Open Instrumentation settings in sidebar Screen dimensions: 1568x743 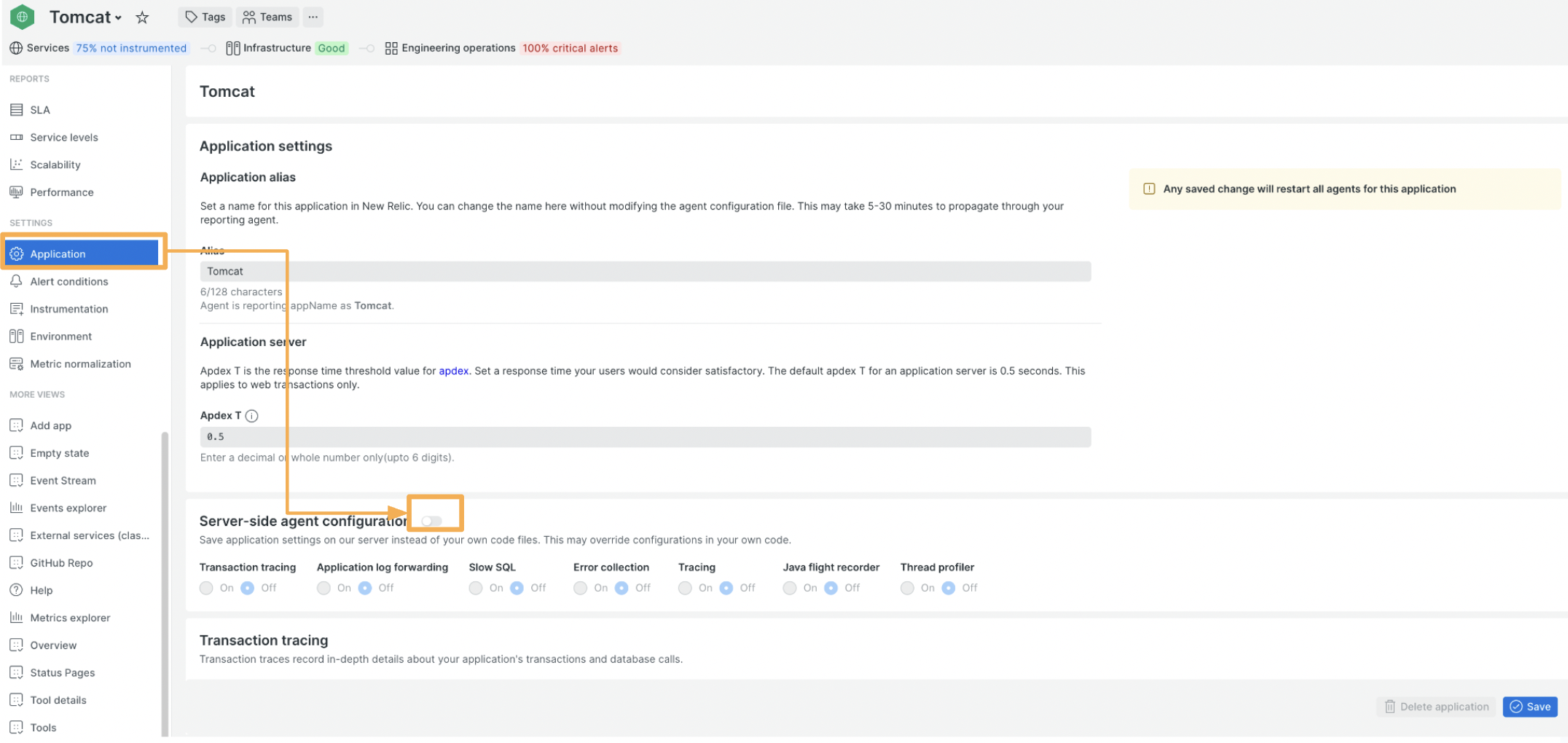point(69,309)
